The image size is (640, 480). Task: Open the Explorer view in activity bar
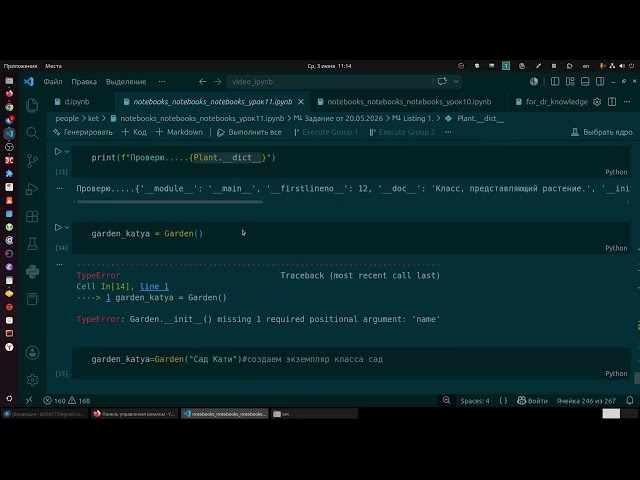32,105
